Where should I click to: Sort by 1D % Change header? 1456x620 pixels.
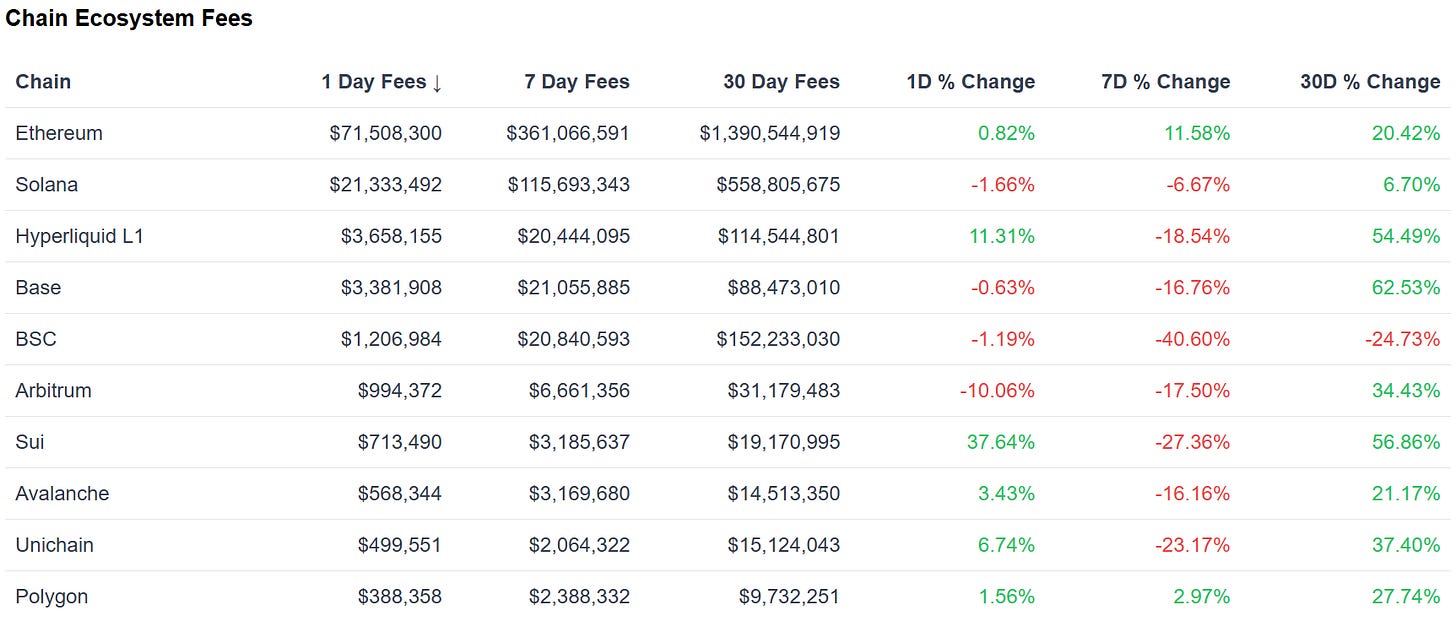tap(971, 82)
